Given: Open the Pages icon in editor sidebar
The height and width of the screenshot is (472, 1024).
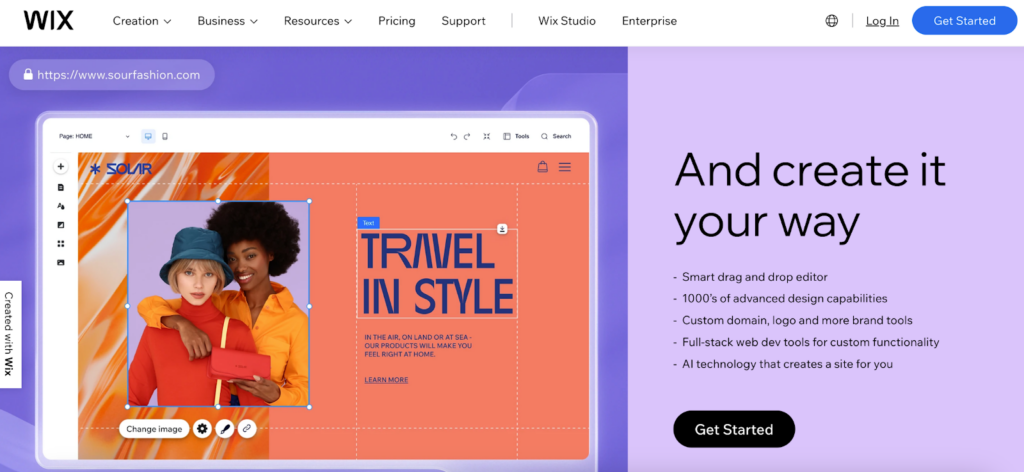Looking at the screenshot, I should tap(61, 187).
